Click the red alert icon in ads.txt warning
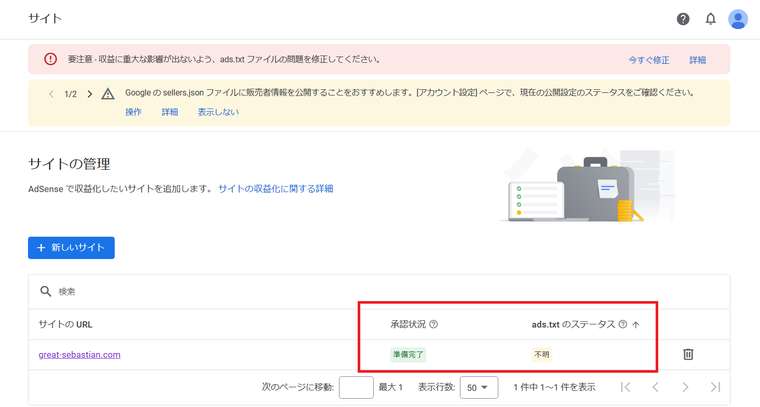This screenshot has height=407, width=760. [x=50, y=59]
